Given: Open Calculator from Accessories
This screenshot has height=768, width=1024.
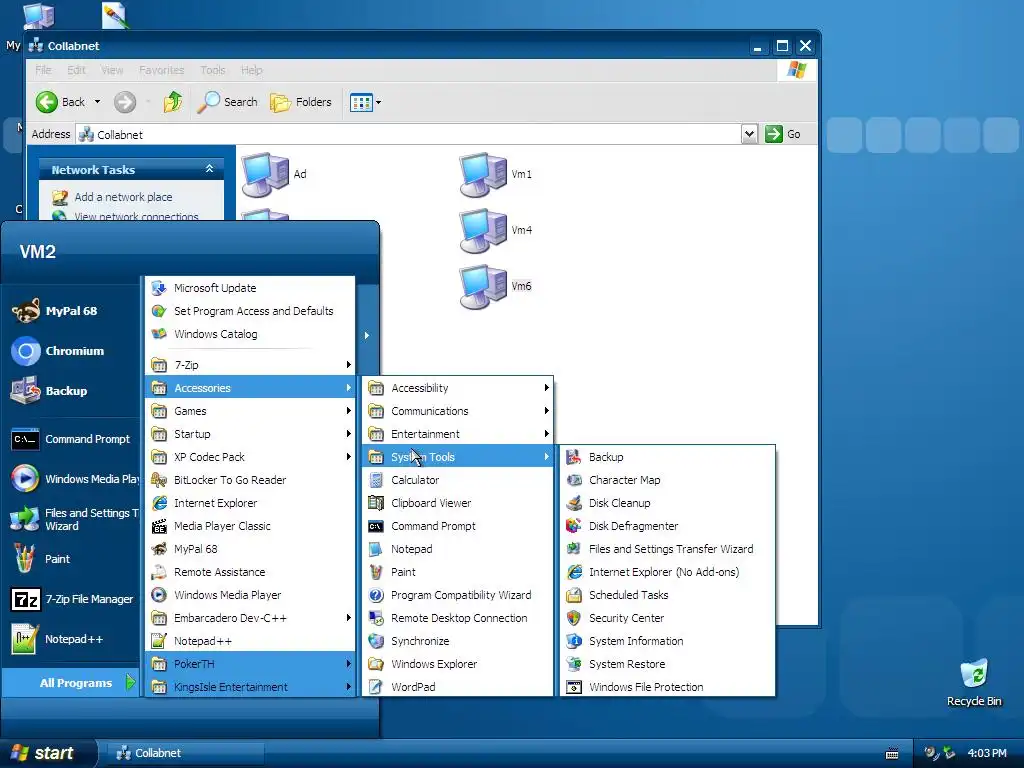Looking at the screenshot, I should (x=457, y=480).
